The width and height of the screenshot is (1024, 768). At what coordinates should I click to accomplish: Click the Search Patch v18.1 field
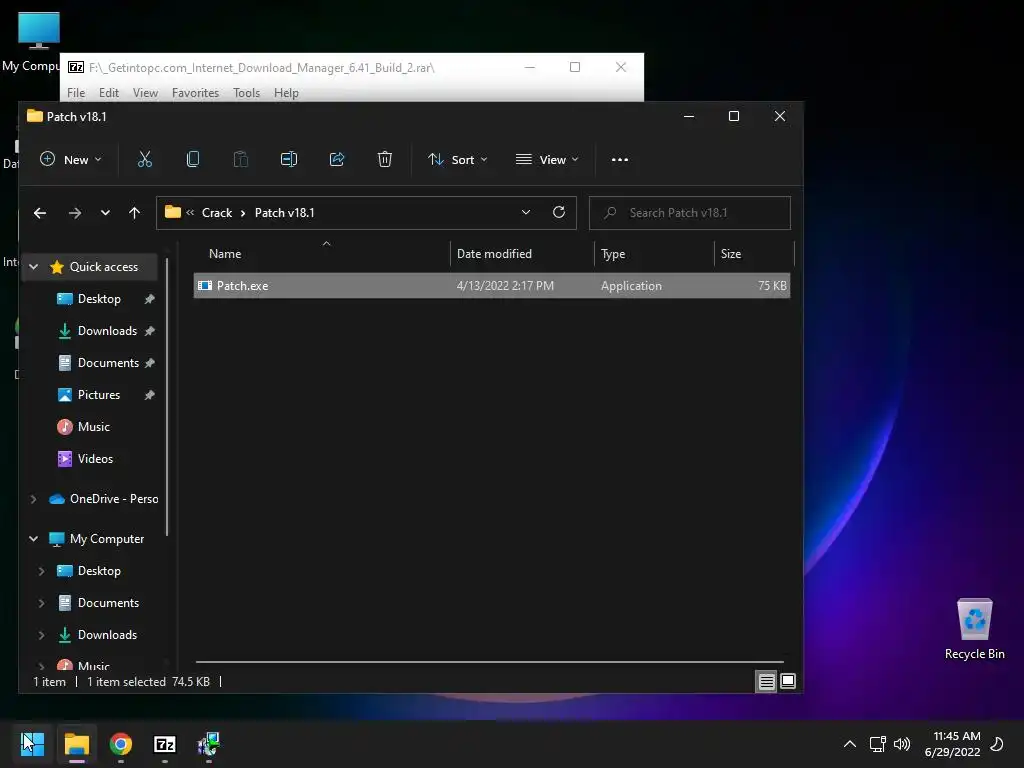click(690, 213)
